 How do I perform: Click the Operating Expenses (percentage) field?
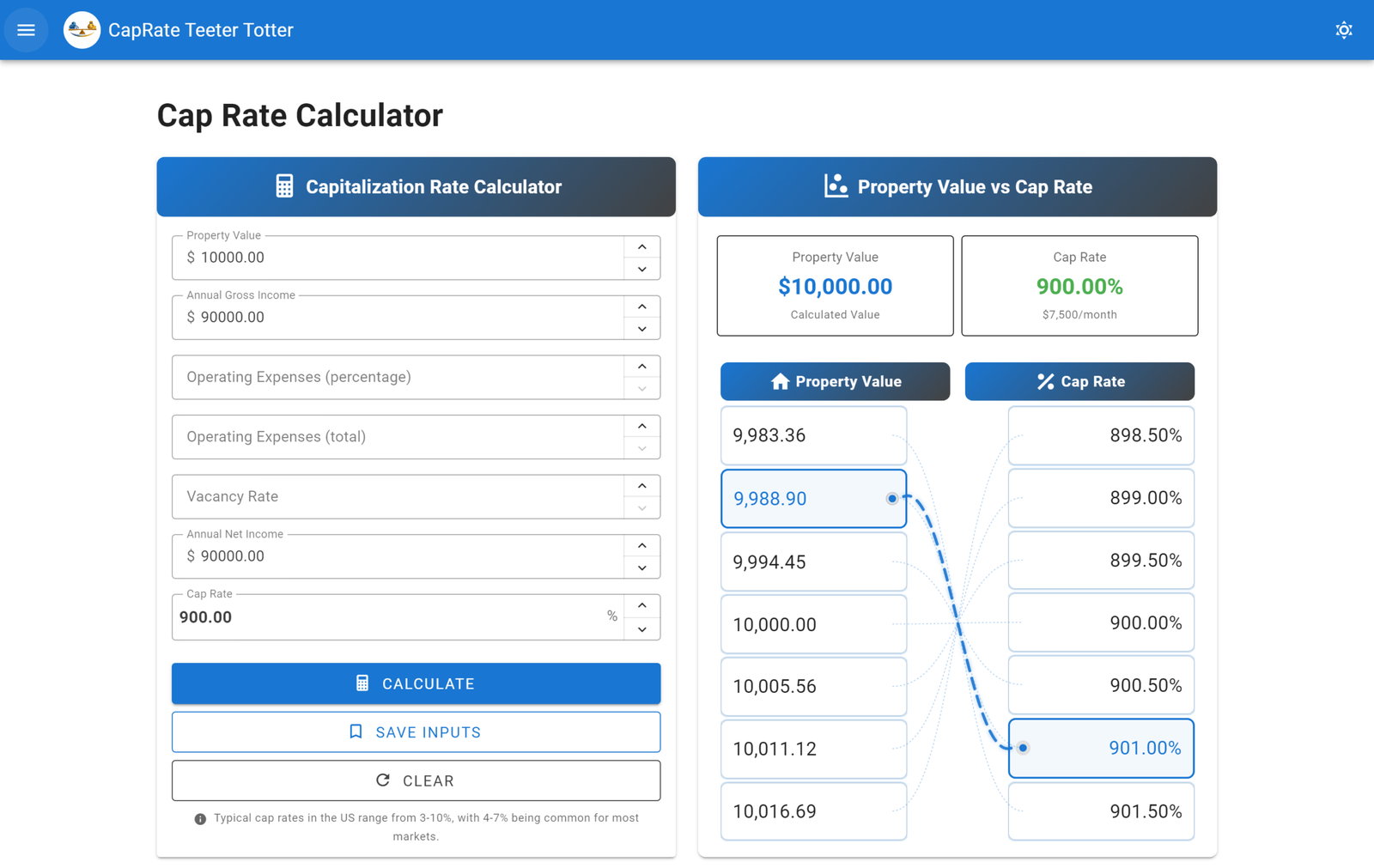coord(397,377)
